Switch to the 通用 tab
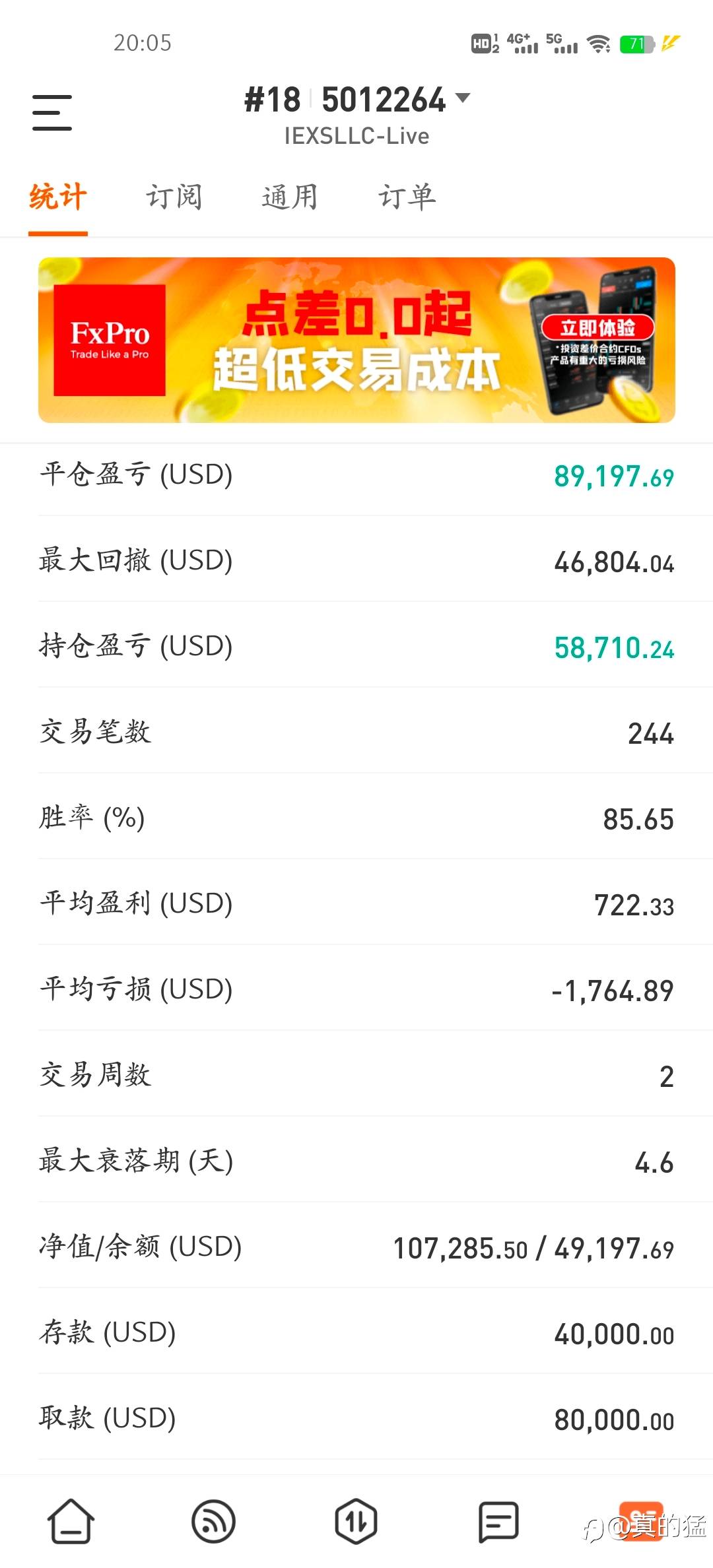 (x=290, y=197)
